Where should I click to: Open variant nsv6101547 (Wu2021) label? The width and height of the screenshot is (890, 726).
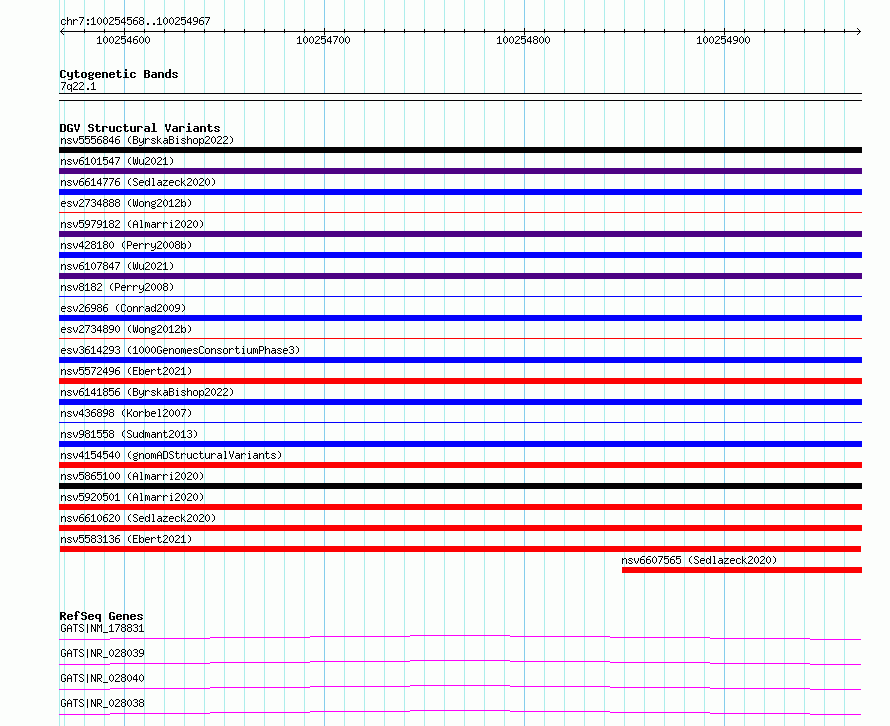pos(117,161)
